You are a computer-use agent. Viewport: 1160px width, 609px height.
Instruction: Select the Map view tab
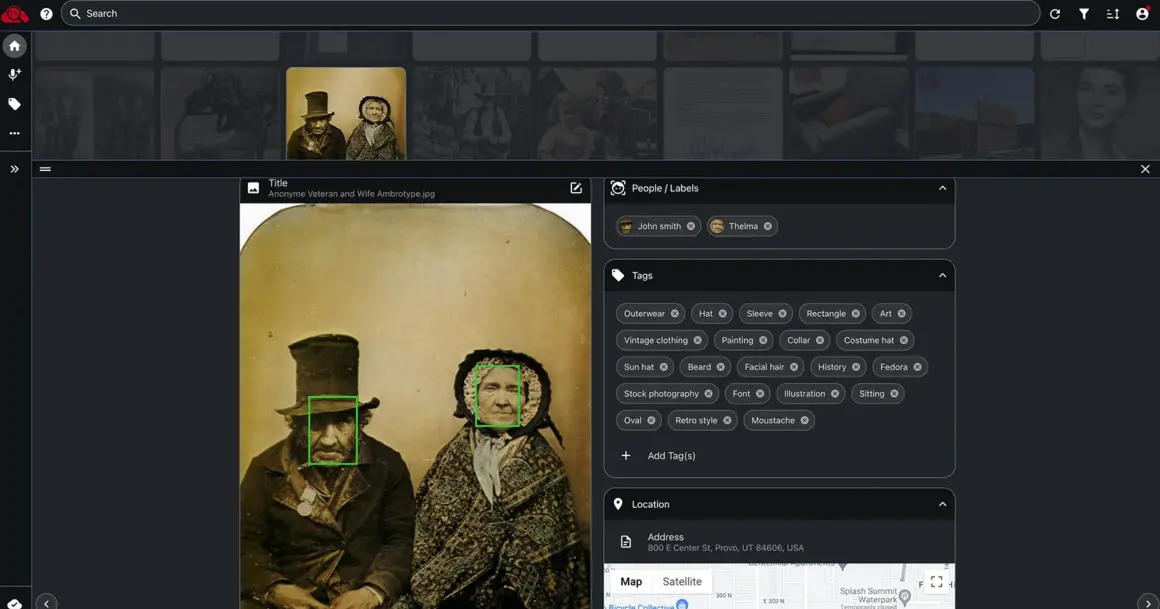tap(631, 581)
